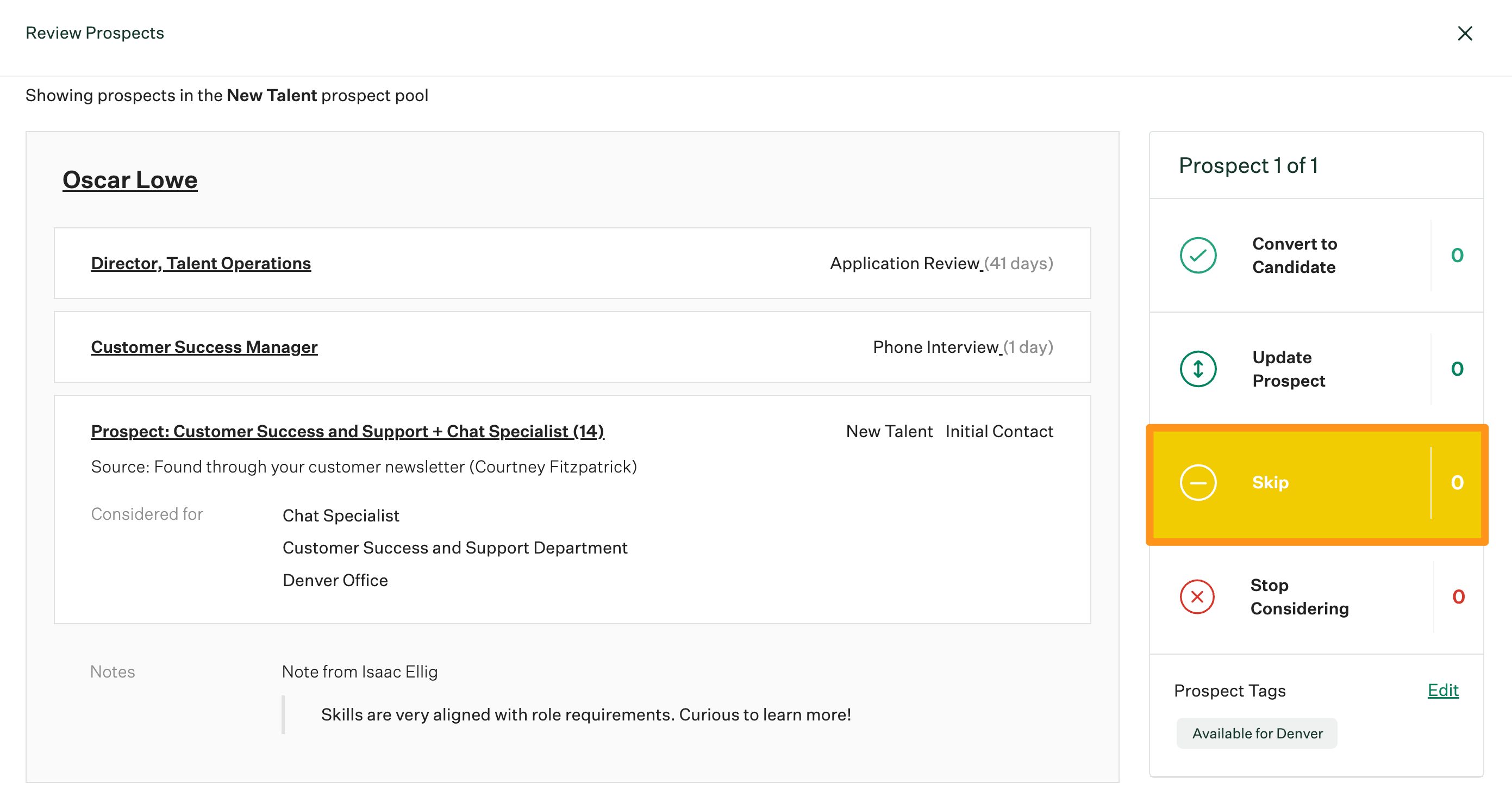Open the Director, Talent Operations job
The image size is (1512, 808).
click(201, 263)
